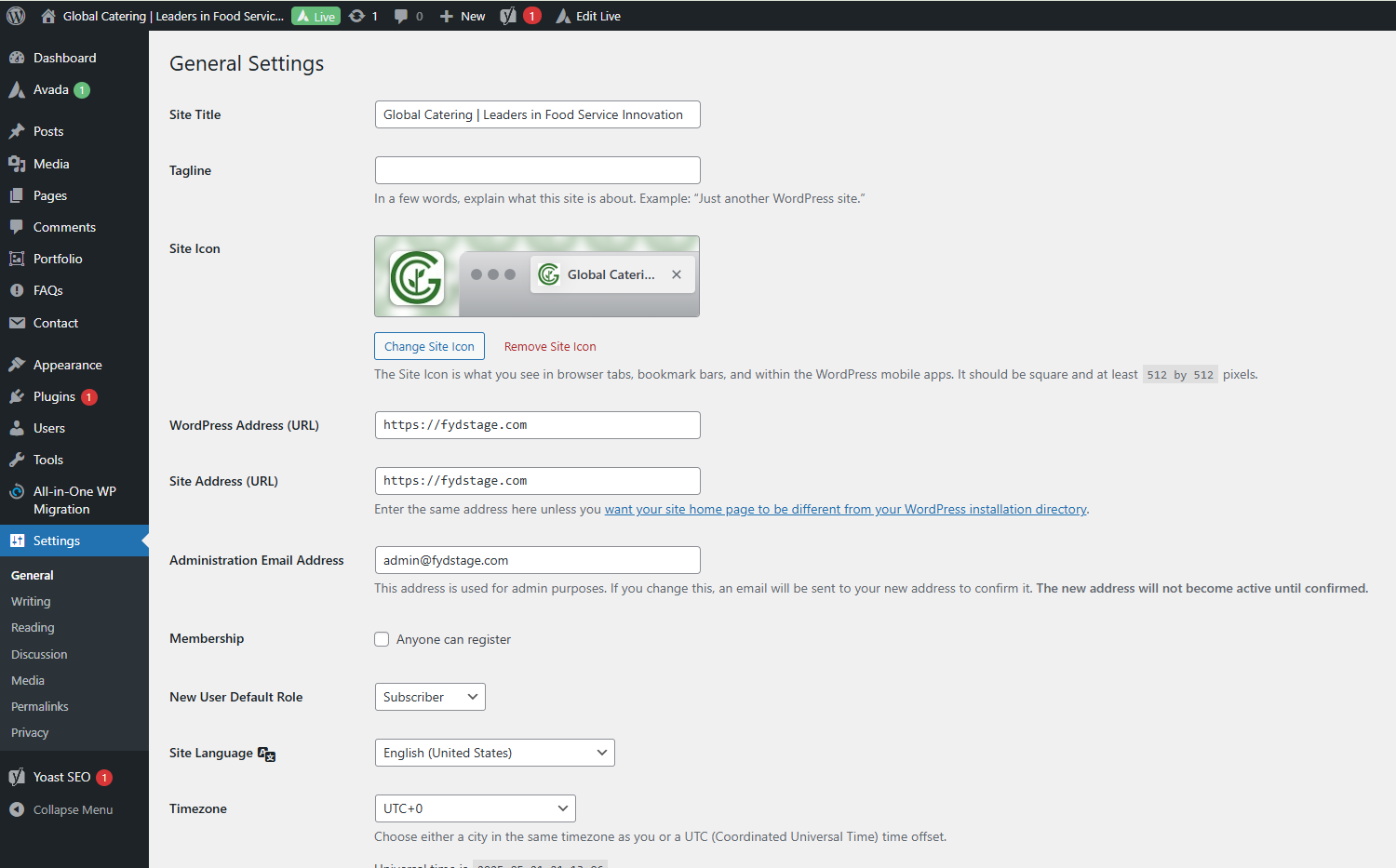Expand the Site Language dropdown

click(x=494, y=753)
